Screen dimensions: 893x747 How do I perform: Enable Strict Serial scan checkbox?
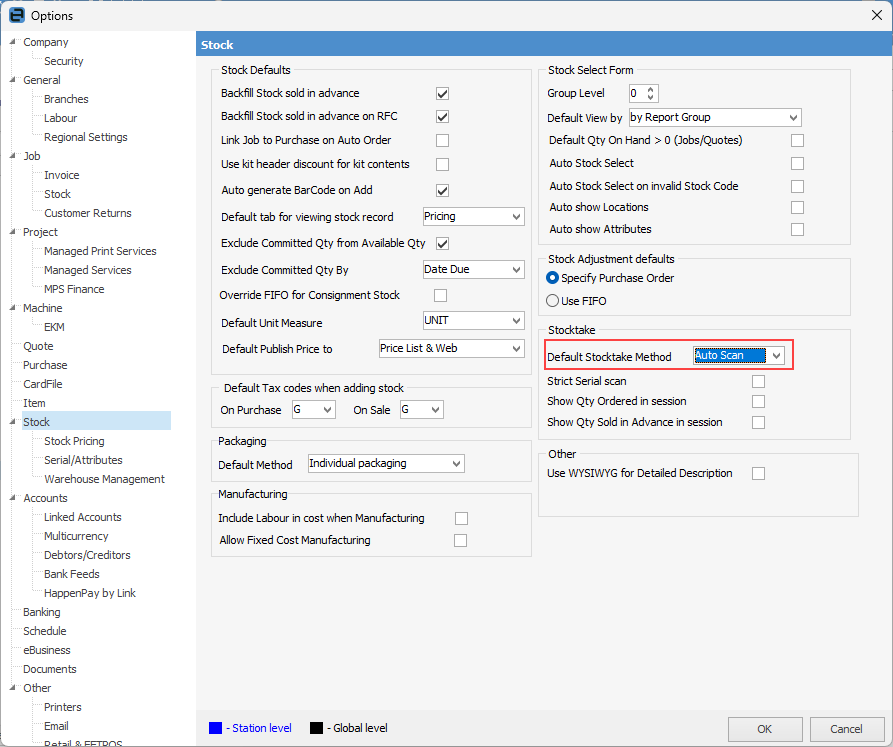click(758, 381)
